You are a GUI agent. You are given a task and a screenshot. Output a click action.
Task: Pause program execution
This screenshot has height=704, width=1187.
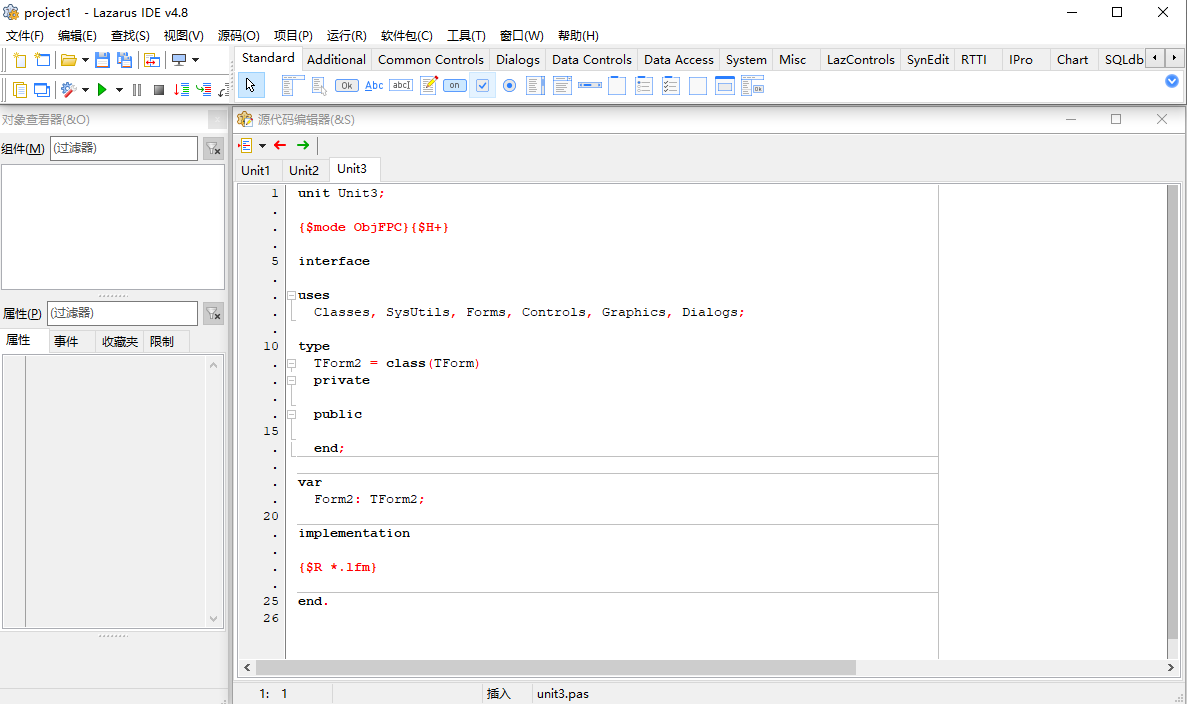tap(137, 90)
